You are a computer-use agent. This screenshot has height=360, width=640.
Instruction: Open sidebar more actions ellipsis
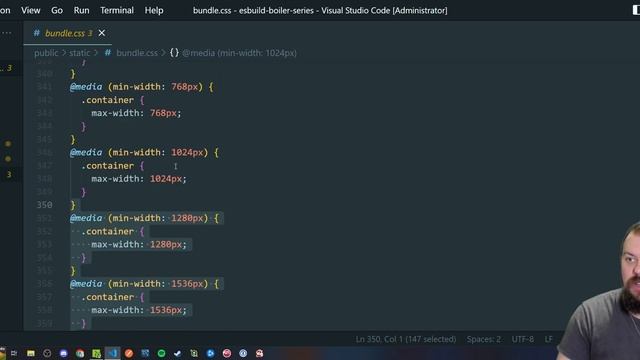tap(7, 33)
